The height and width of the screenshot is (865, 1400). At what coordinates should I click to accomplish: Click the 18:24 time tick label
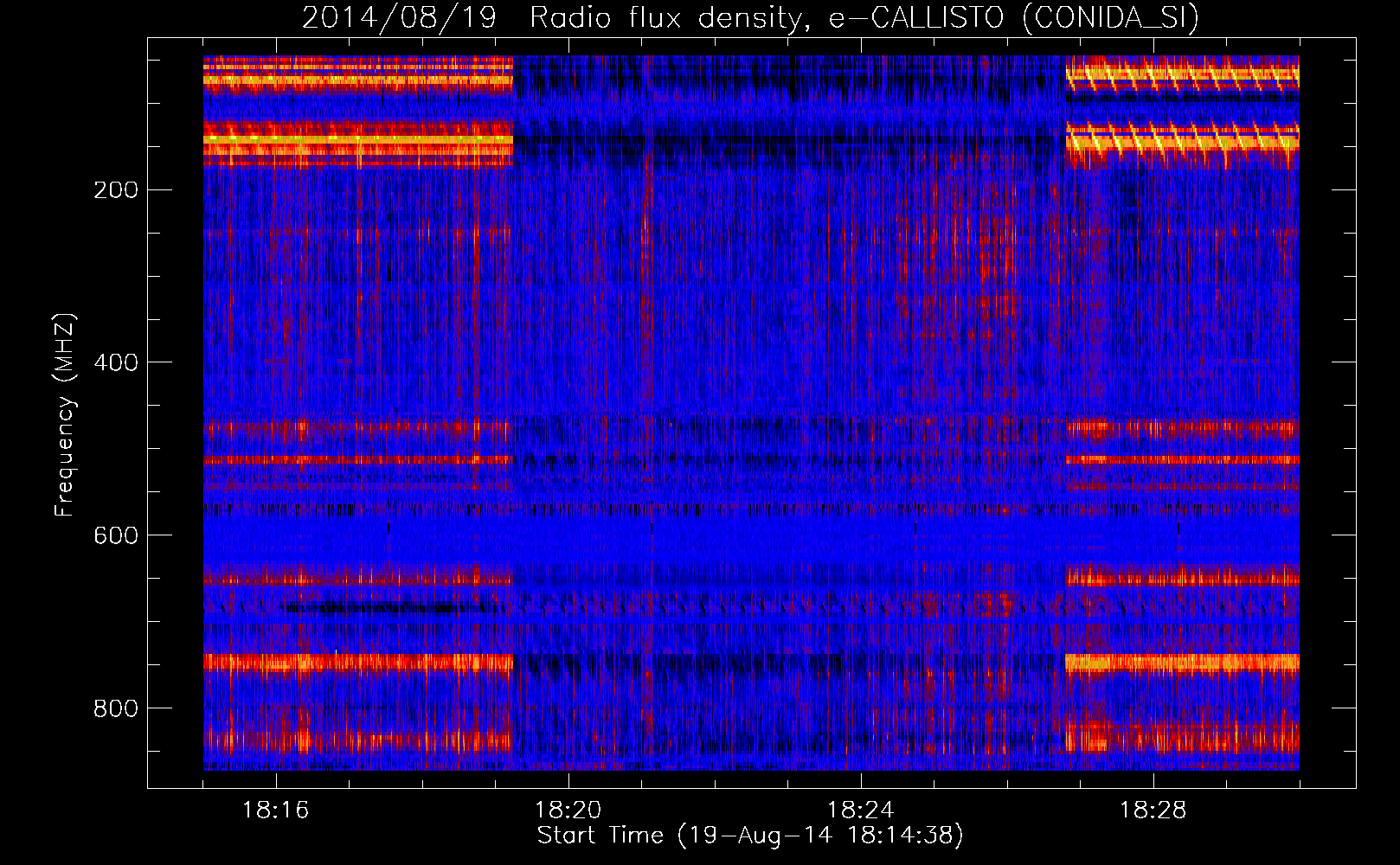[x=861, y=811]
